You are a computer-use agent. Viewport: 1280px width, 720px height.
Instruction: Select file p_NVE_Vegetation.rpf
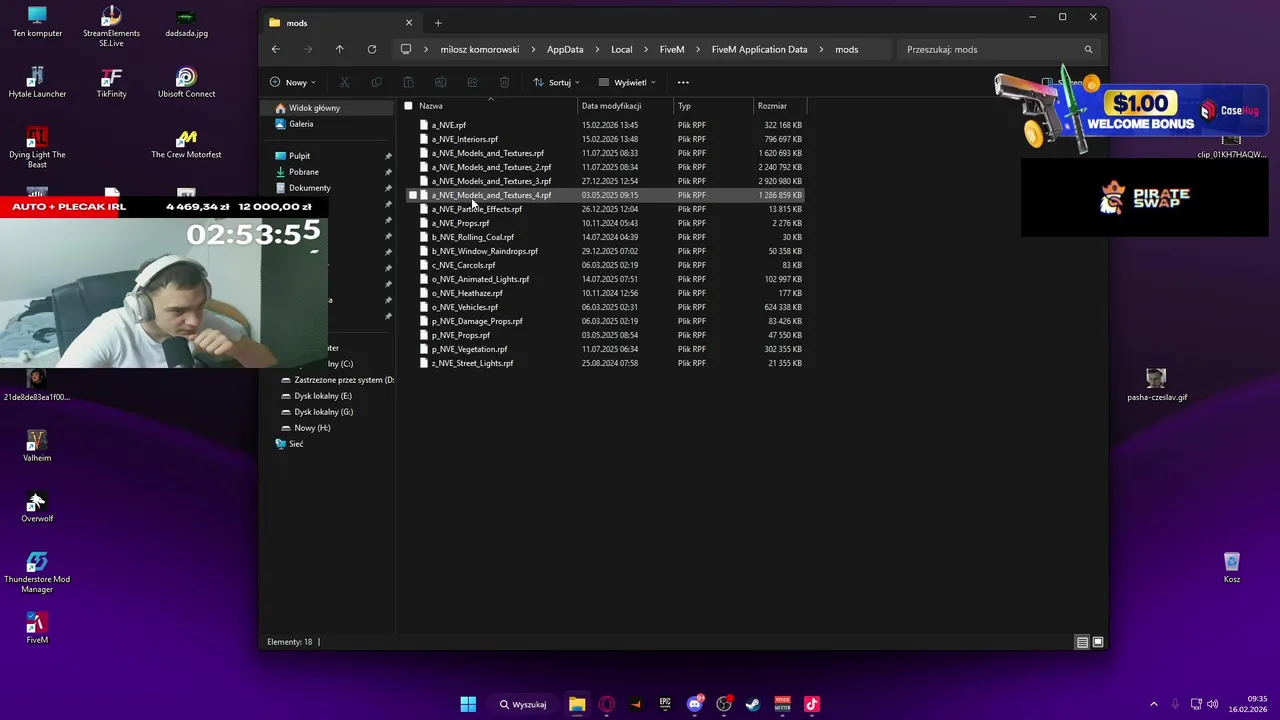[470, 349]
